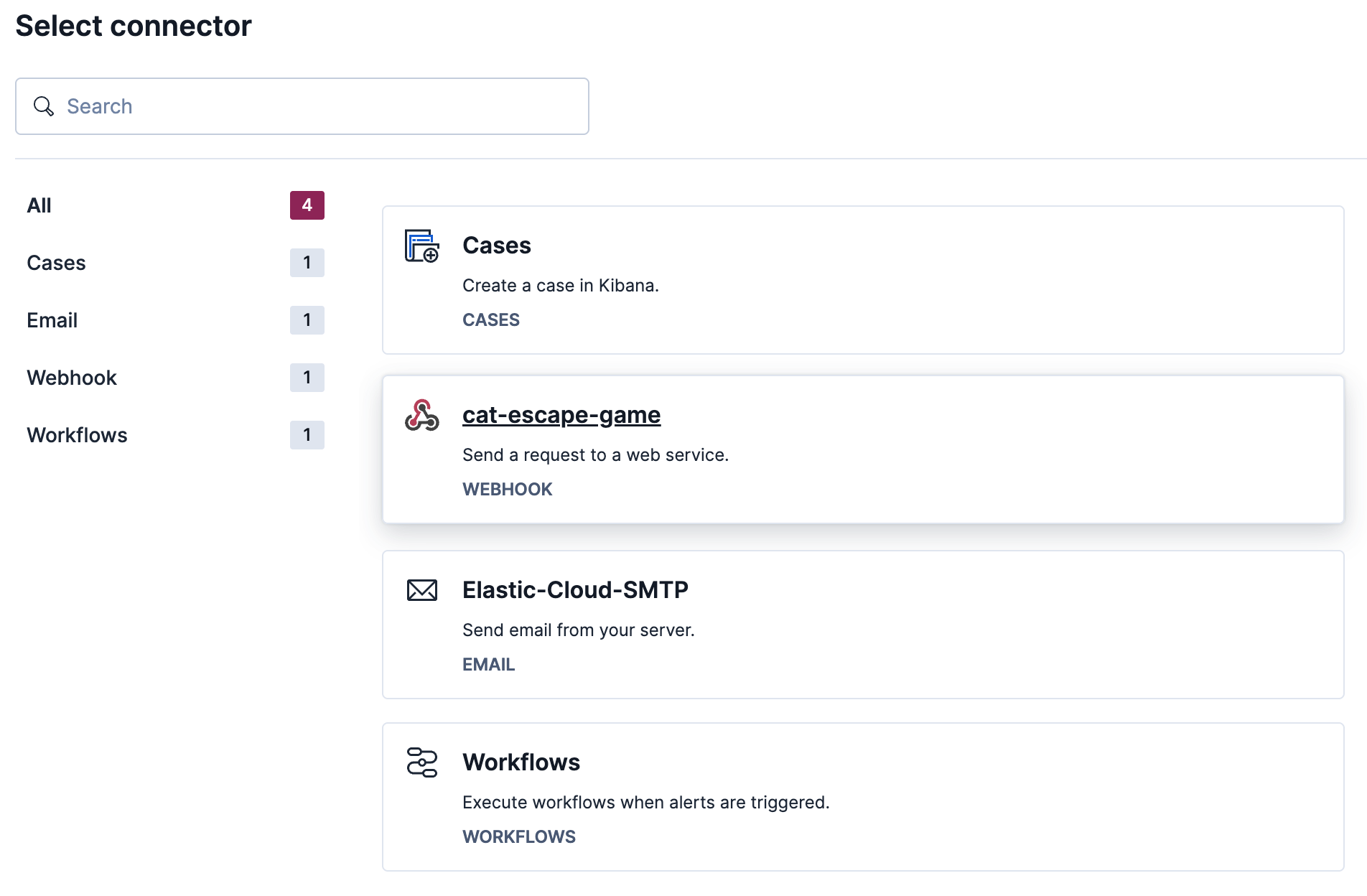Click the magnifying glass search icon
The height and width of the screenshot is (896, 1367).
(44, 106)
